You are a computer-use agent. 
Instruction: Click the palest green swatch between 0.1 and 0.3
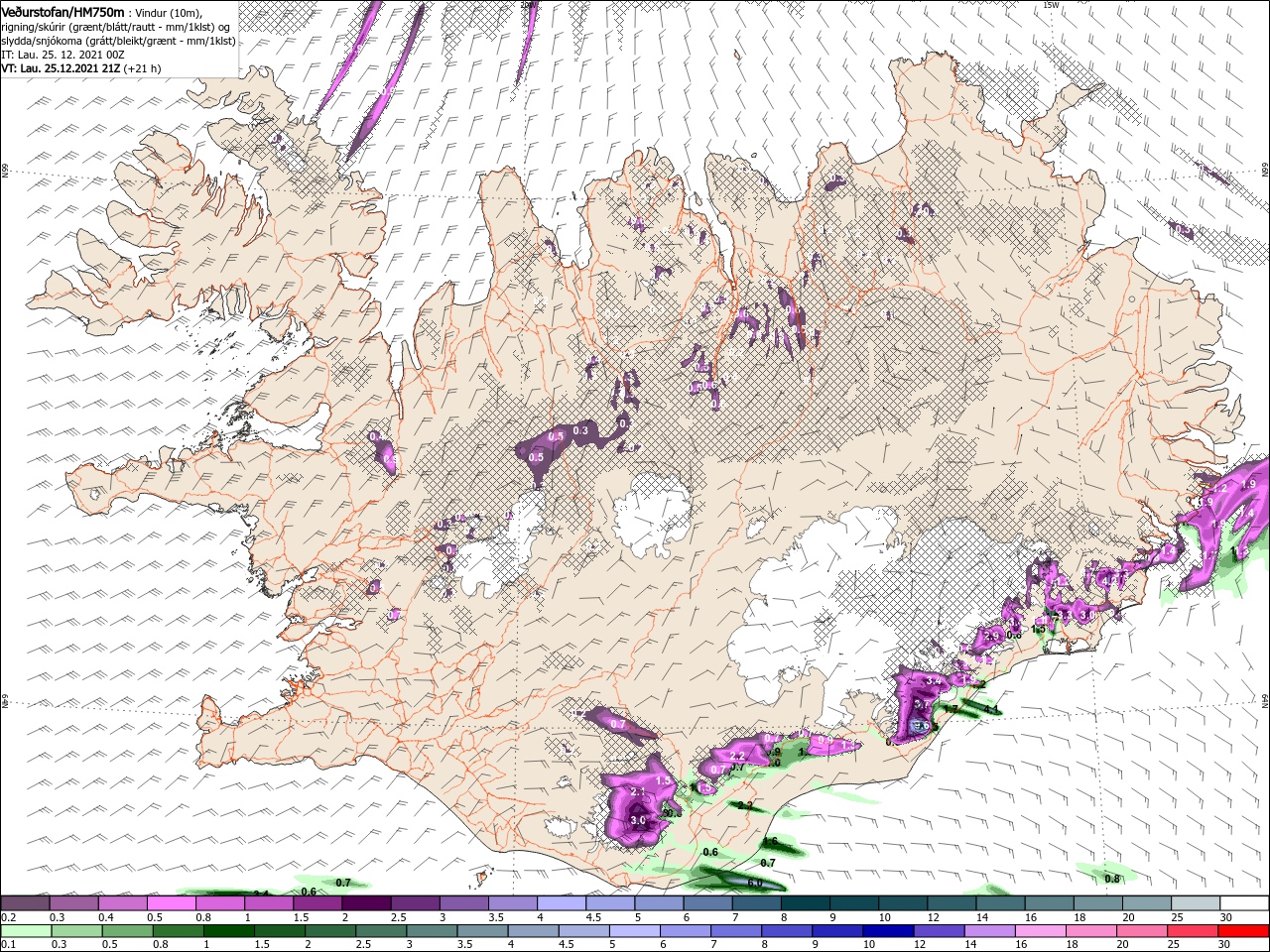pyautogui.click(x=25, y=931)
